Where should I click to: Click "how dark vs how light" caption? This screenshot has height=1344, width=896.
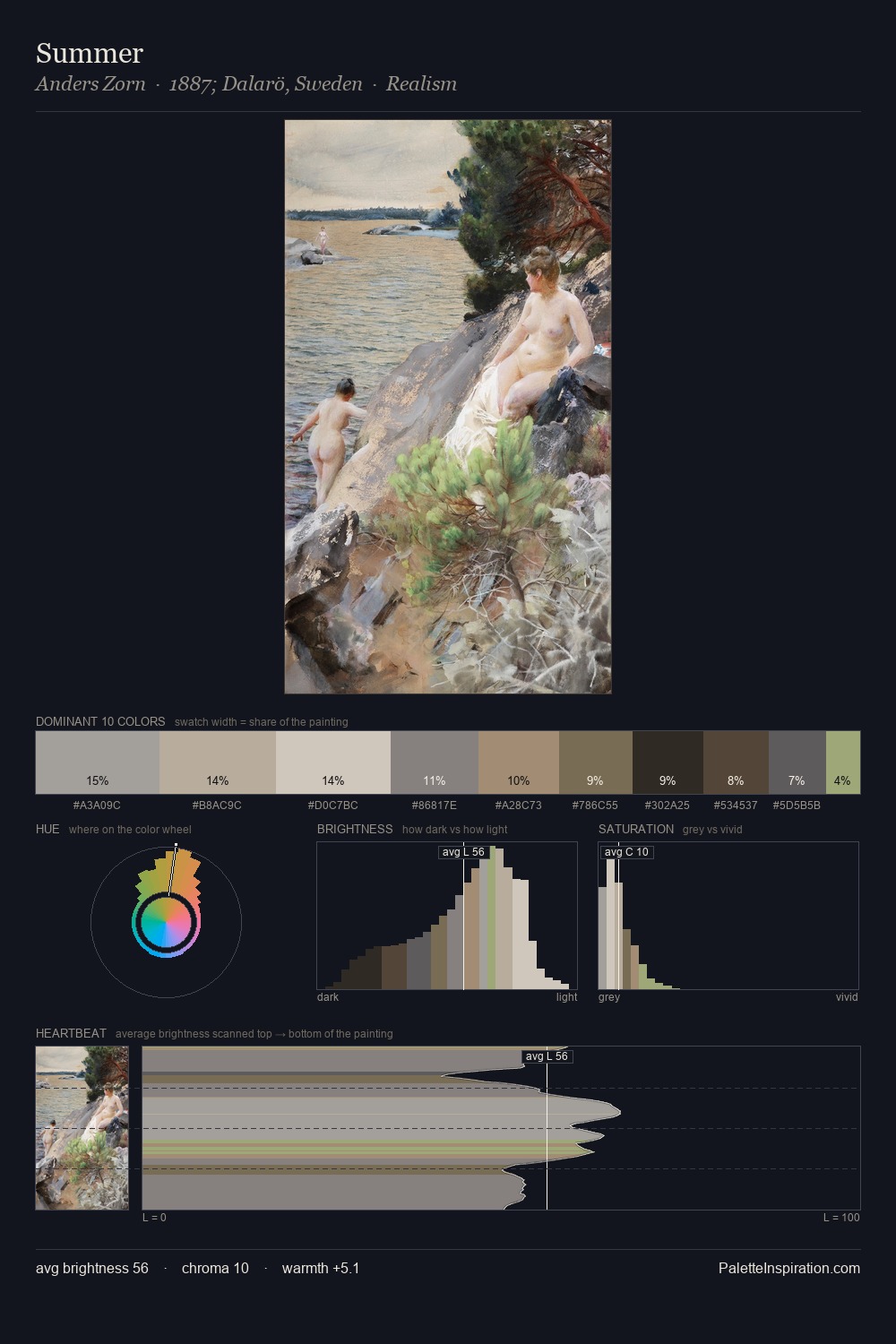pos(455,830)
